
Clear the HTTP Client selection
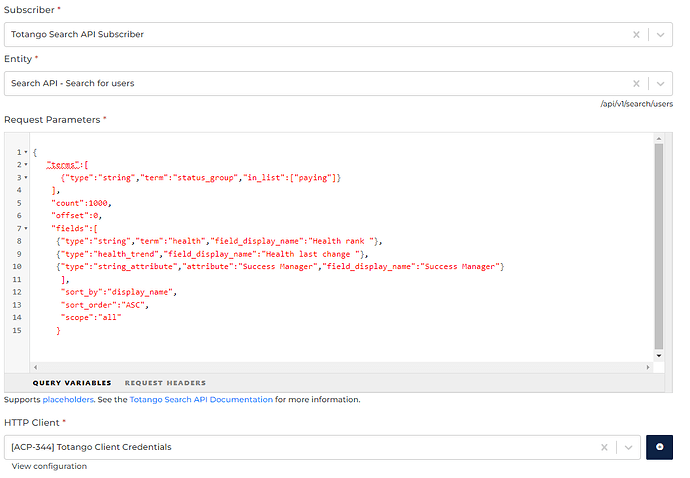(x=604, y=447)
